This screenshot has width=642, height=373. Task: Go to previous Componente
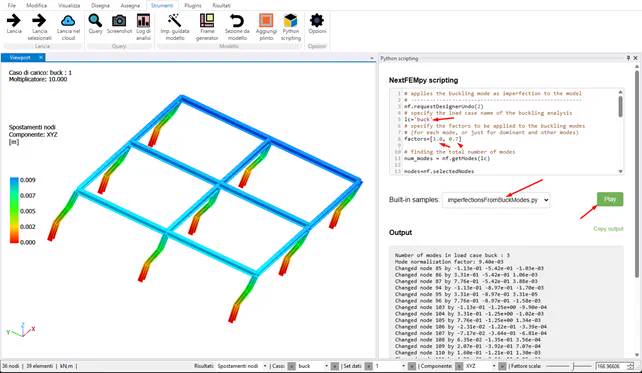pyautogui.click(x=459, y=366)
